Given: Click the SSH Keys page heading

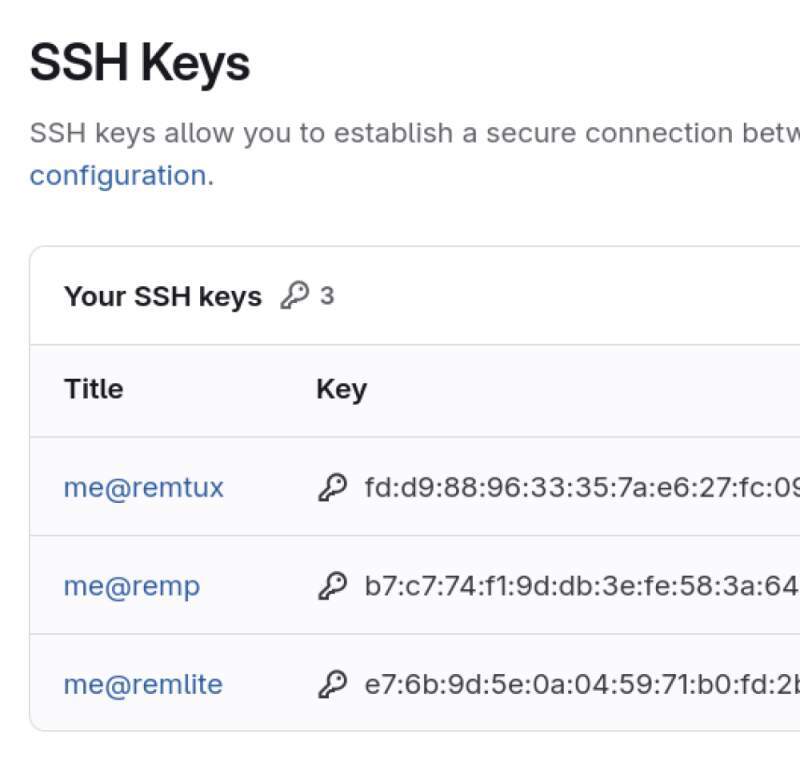Looking at the screenshot, I should (x=139, y=64).
